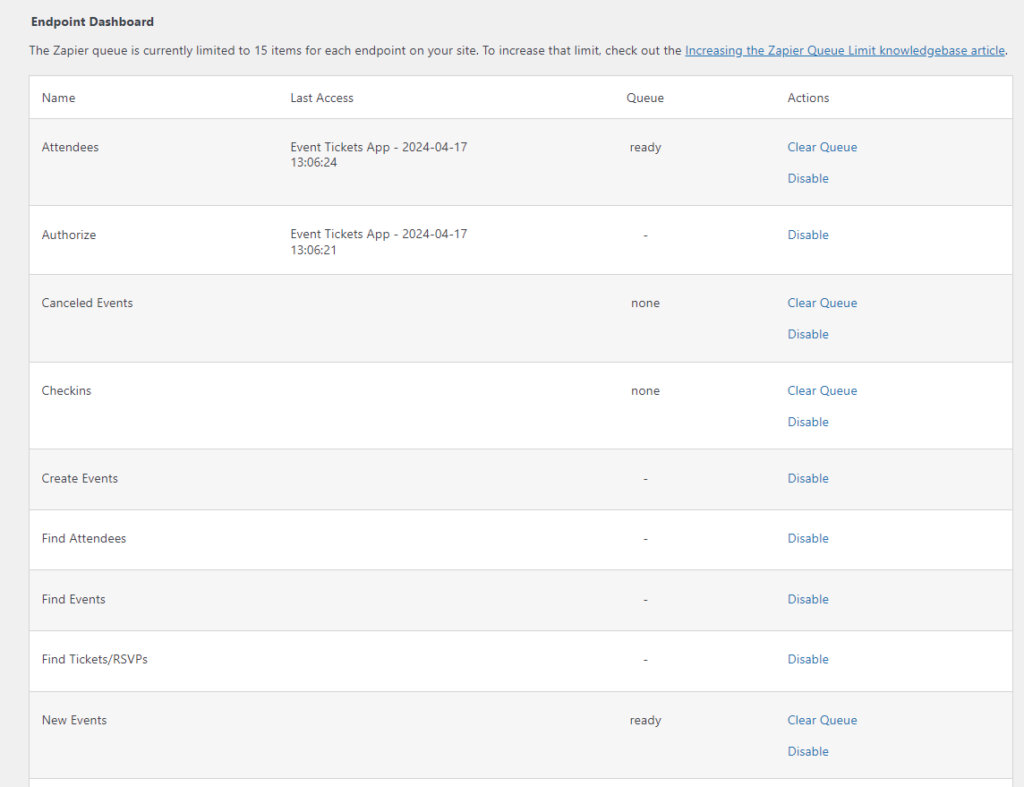
Task: Disable the Attendees endpoint
Action: [x=808, y=178]
